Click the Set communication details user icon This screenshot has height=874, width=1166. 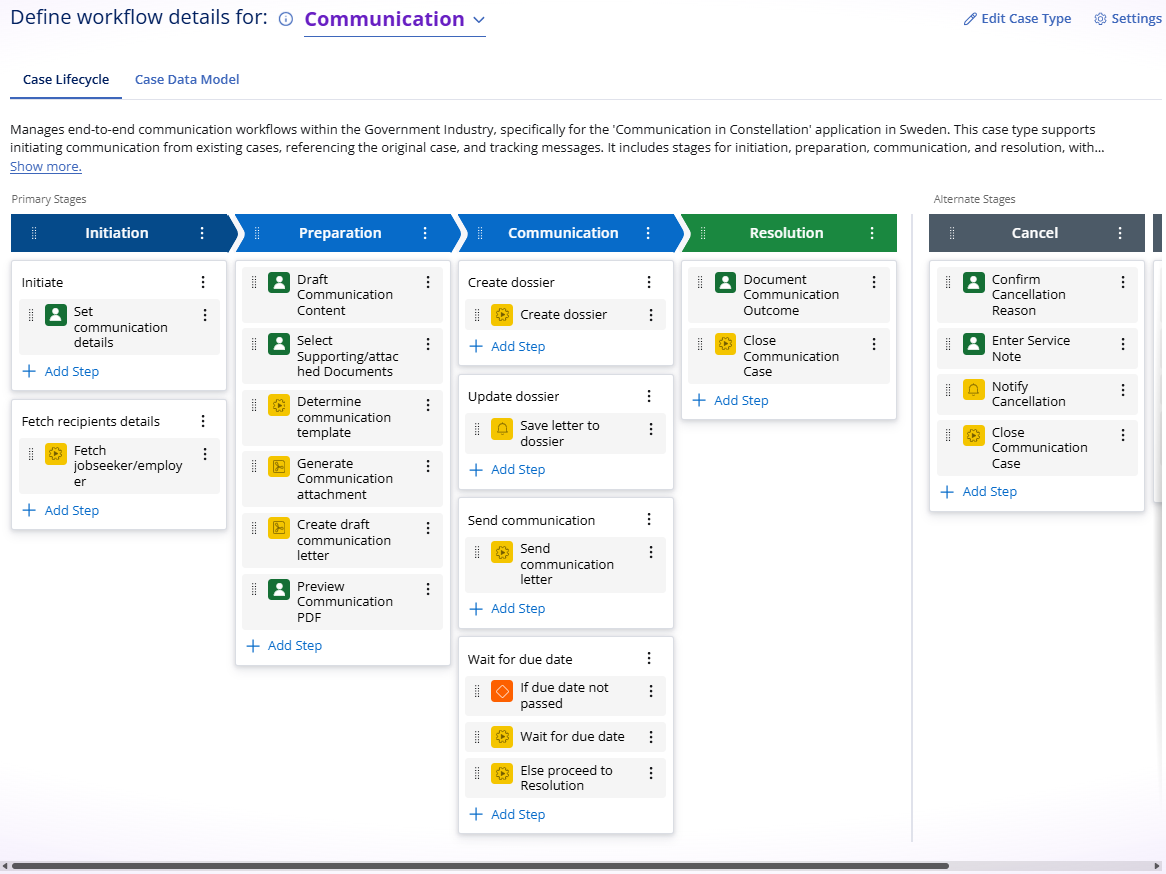coord(56,315)
